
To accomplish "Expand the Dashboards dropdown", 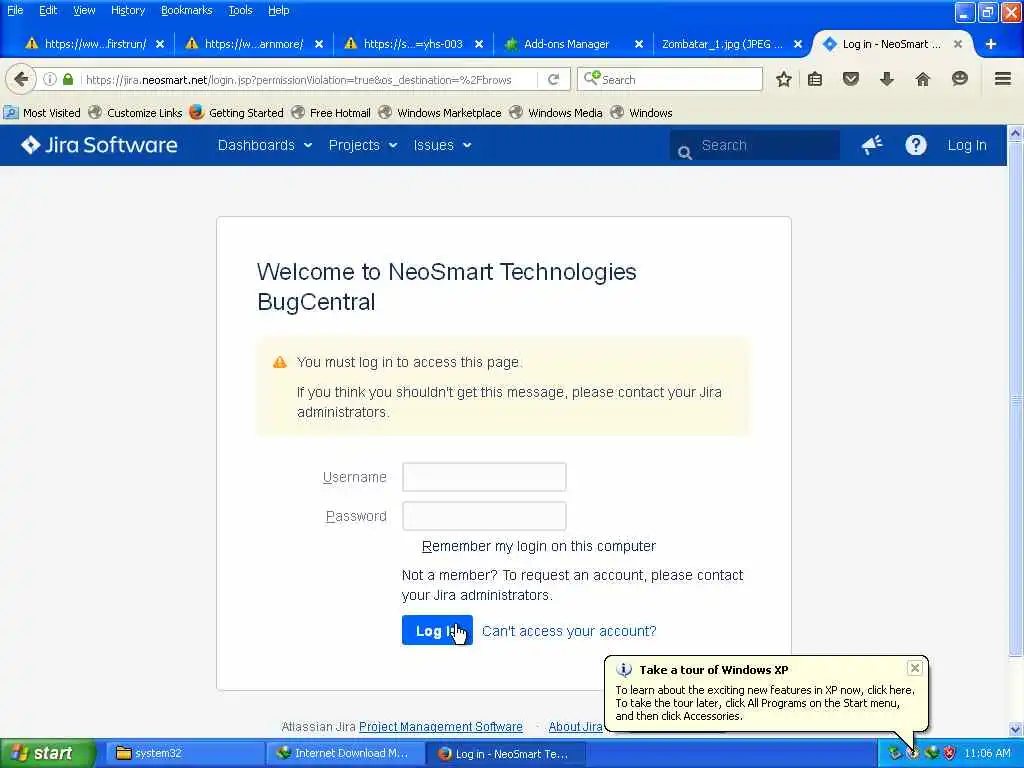I will coord(264,145).
